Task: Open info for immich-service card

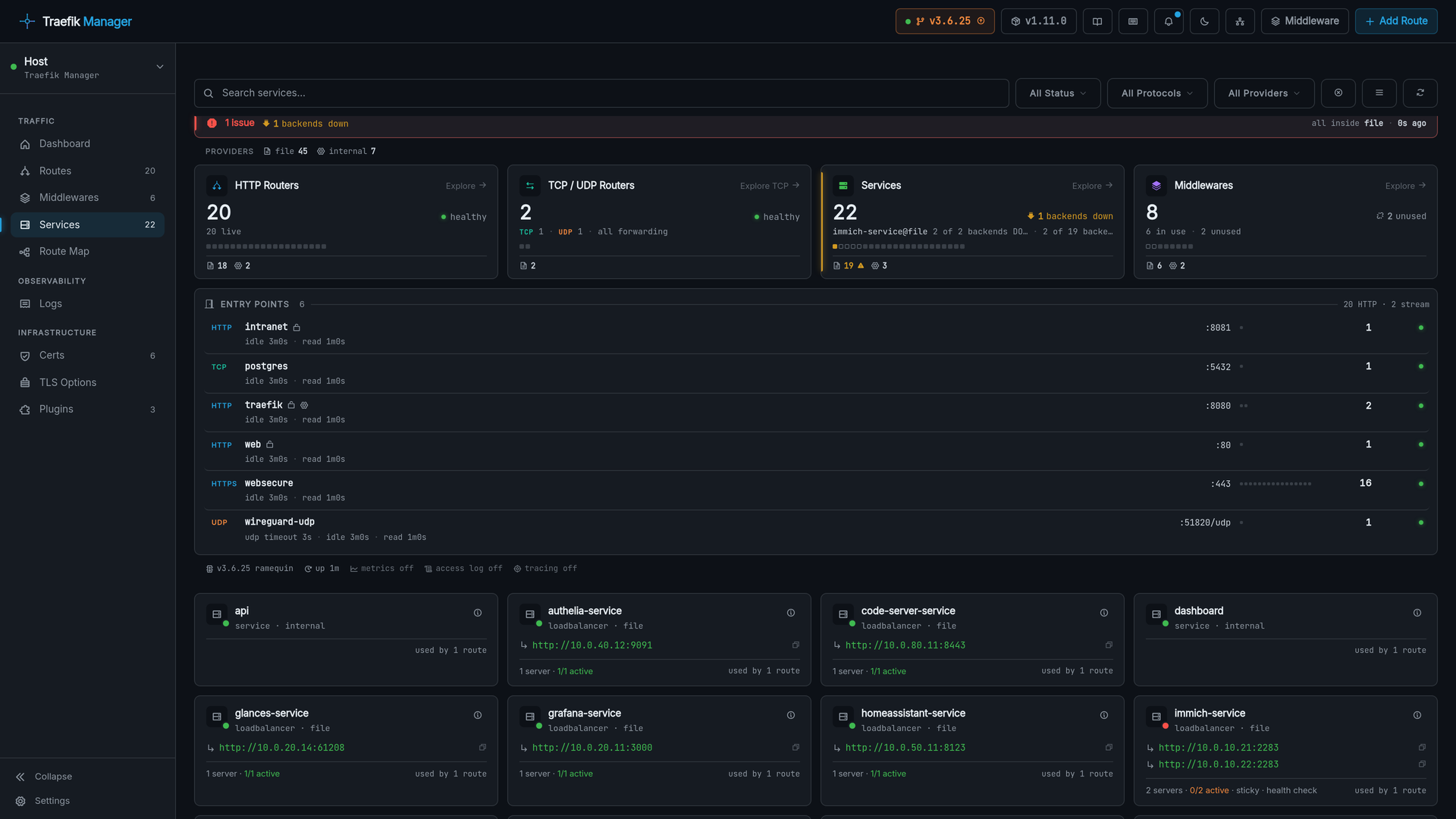Action: [1417, 715]
